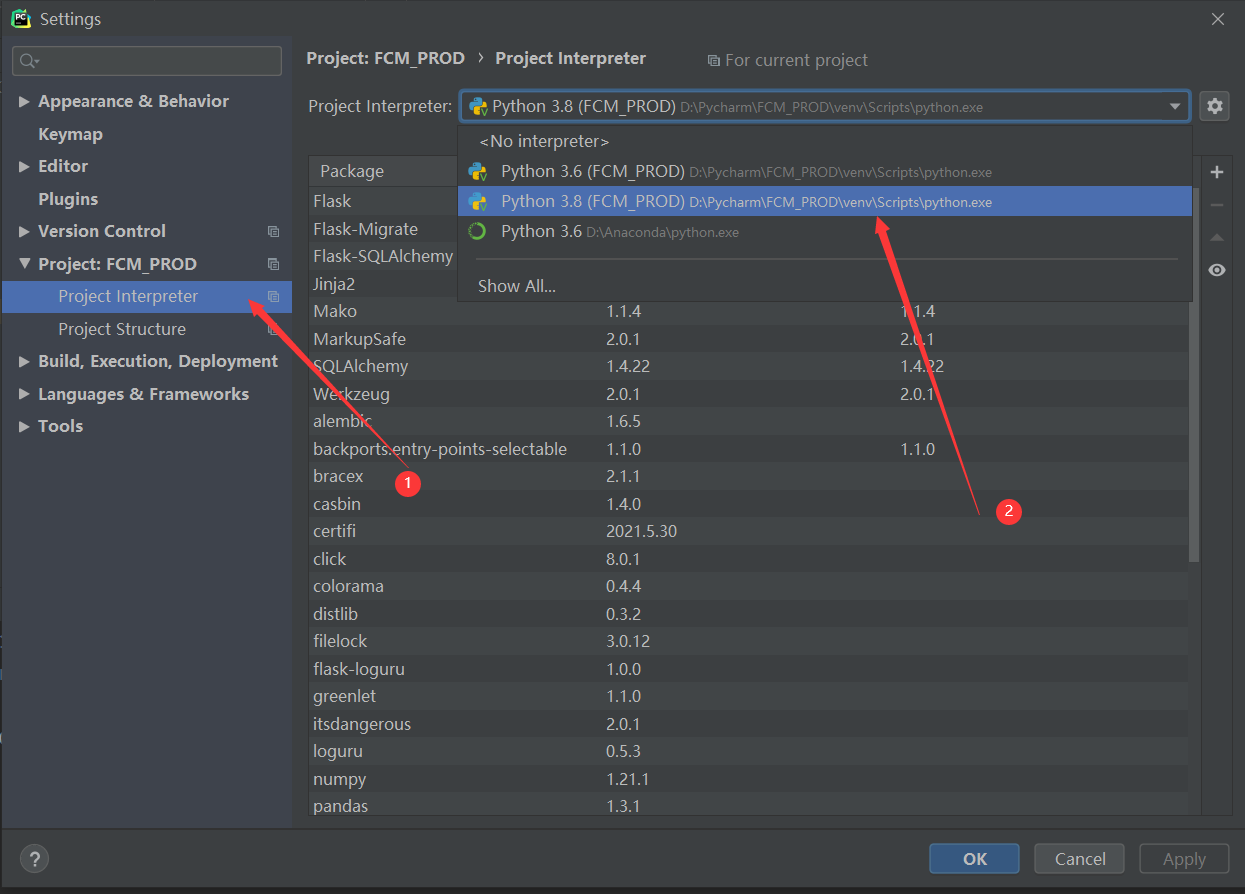Expand Appearance & Behavior section
The width and height of the screenshot is (1245, 894).
point(24,102)
